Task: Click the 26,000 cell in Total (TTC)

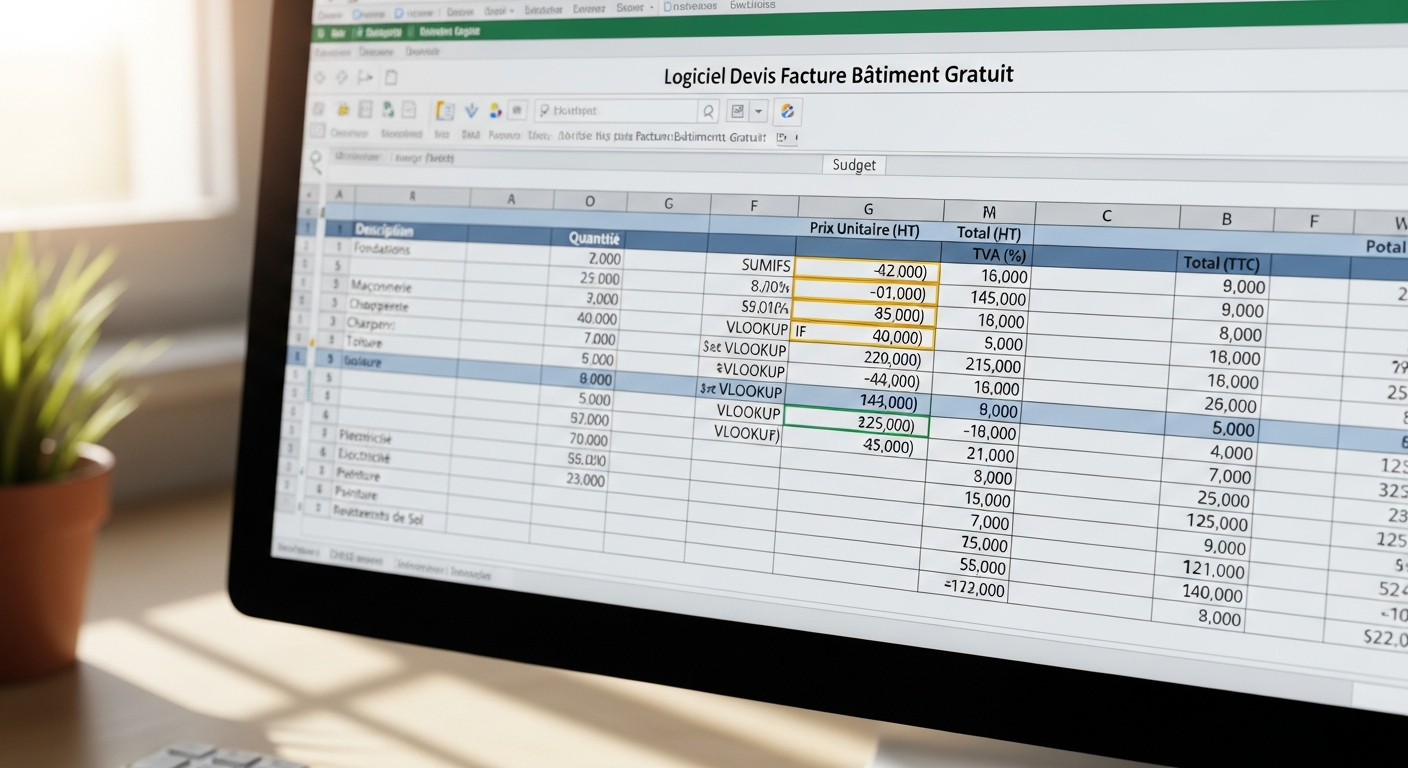Action: pos(1230,405)
